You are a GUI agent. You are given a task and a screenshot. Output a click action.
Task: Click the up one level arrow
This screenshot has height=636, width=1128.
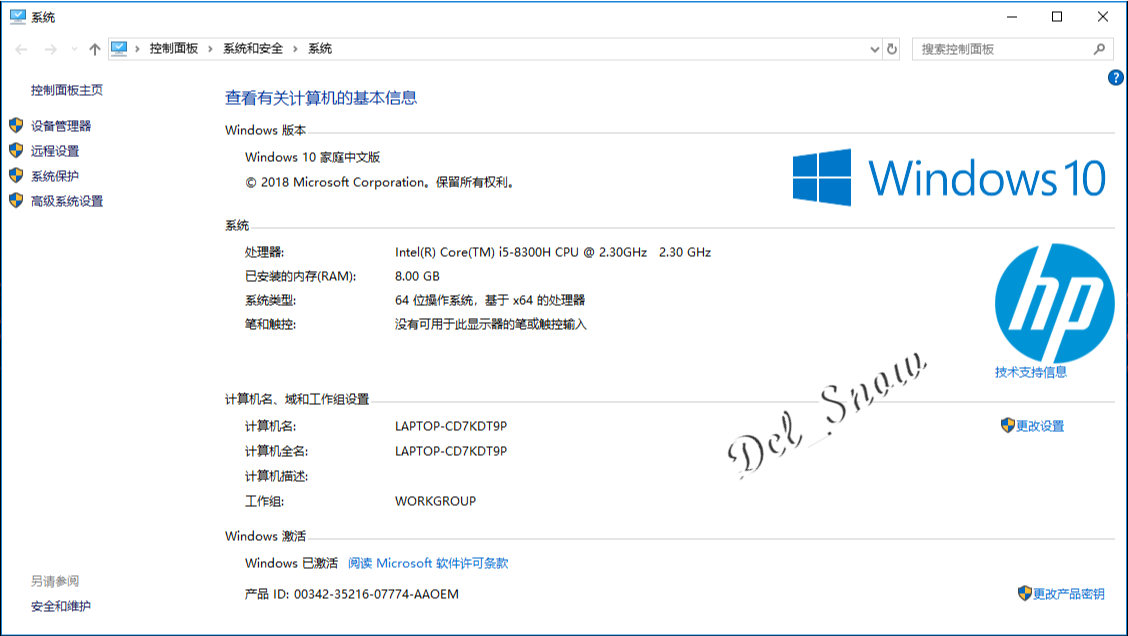point(94,49)
